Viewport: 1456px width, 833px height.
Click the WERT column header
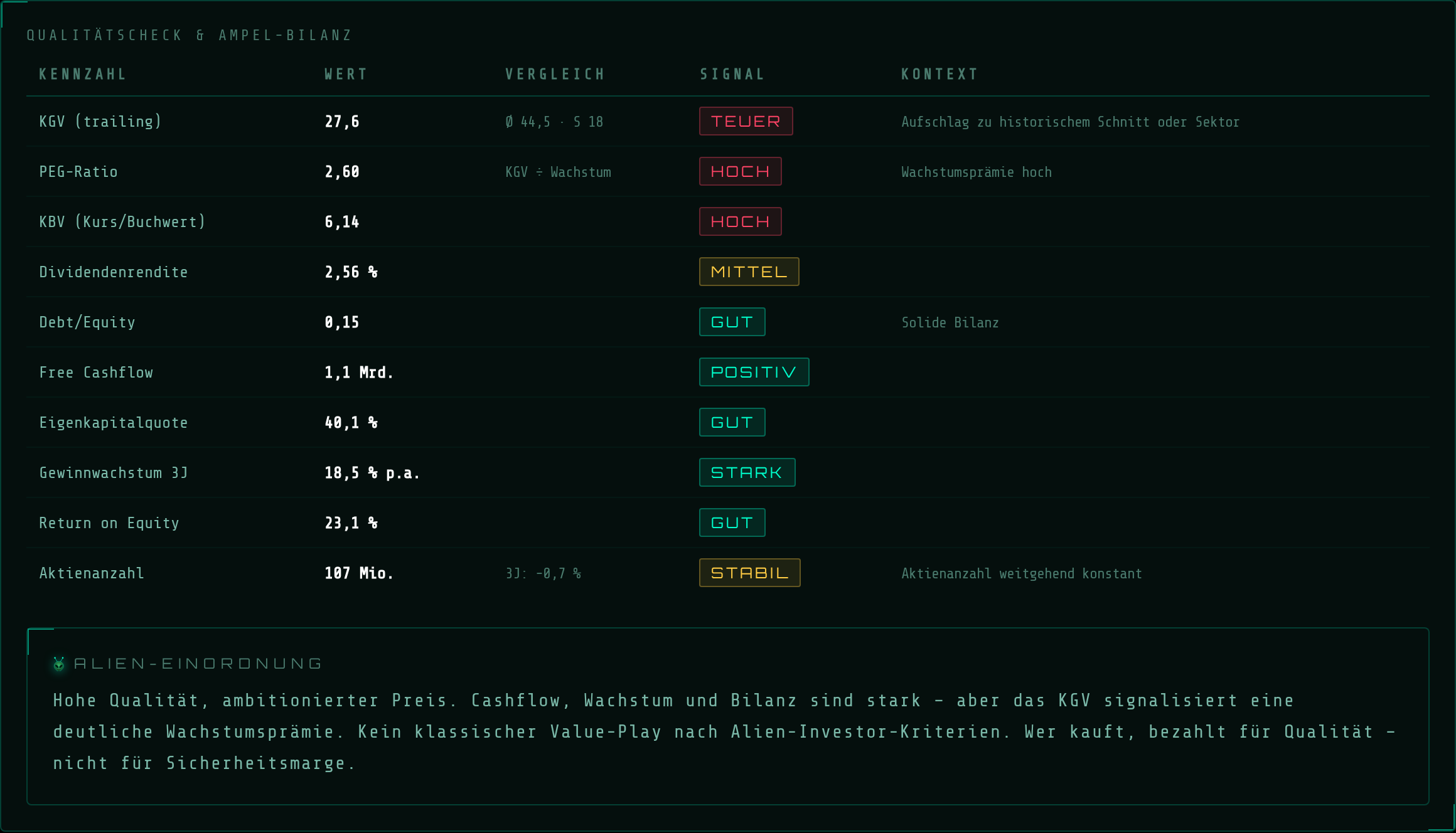coord(346,74)
